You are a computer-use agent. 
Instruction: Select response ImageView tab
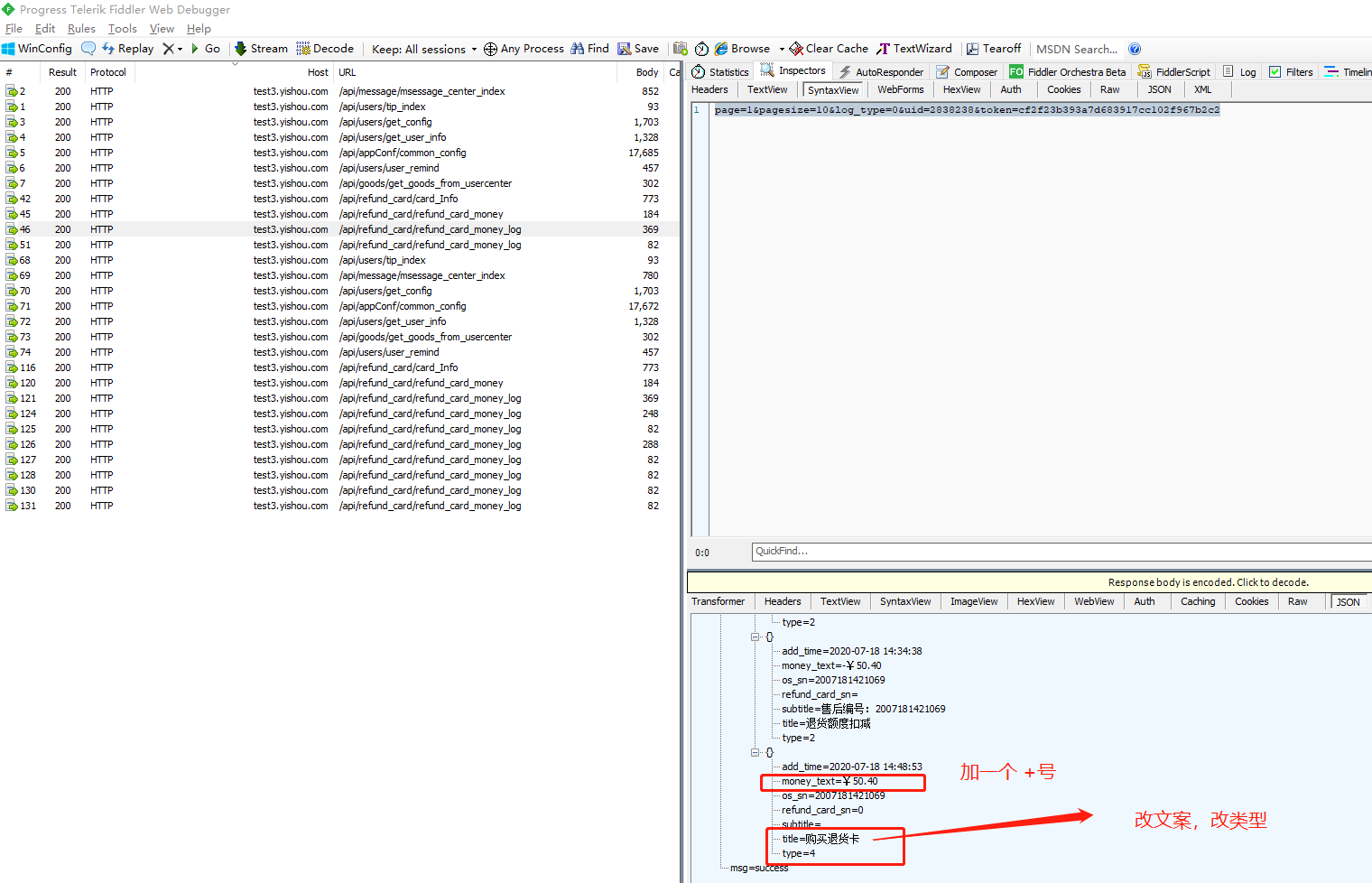[x=974, y=601]
